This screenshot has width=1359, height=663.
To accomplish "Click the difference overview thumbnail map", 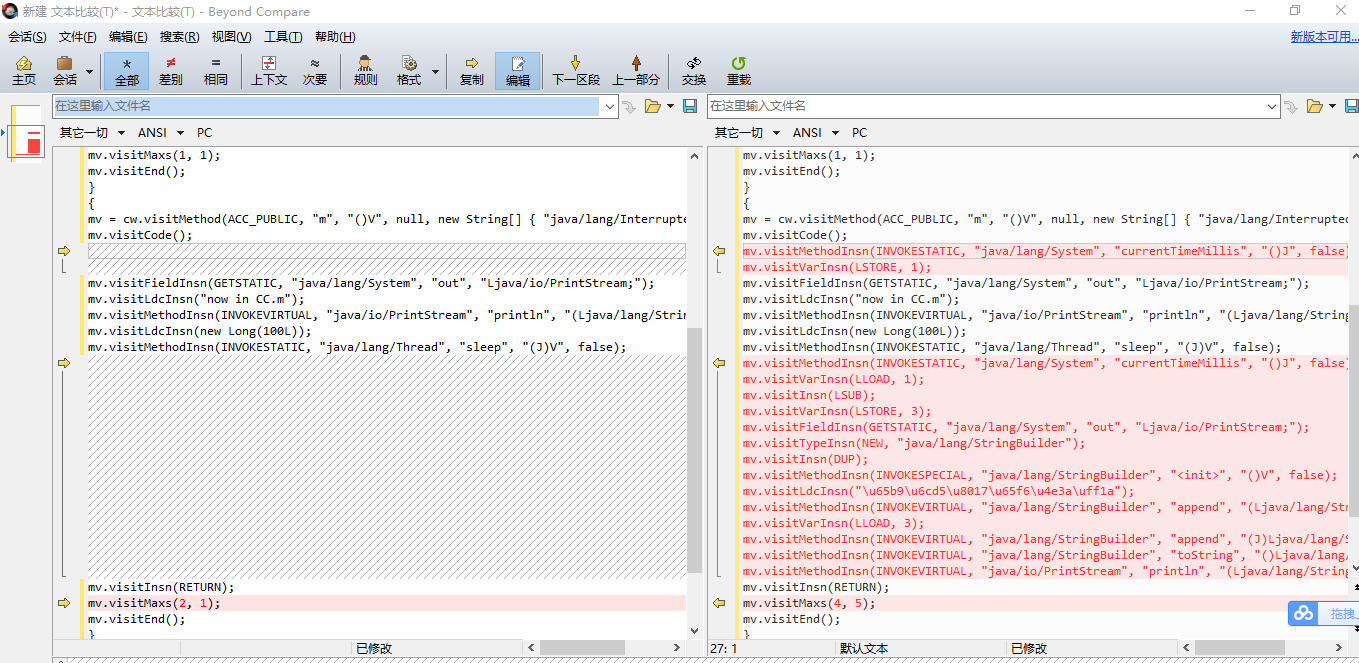I will (26, 136).
